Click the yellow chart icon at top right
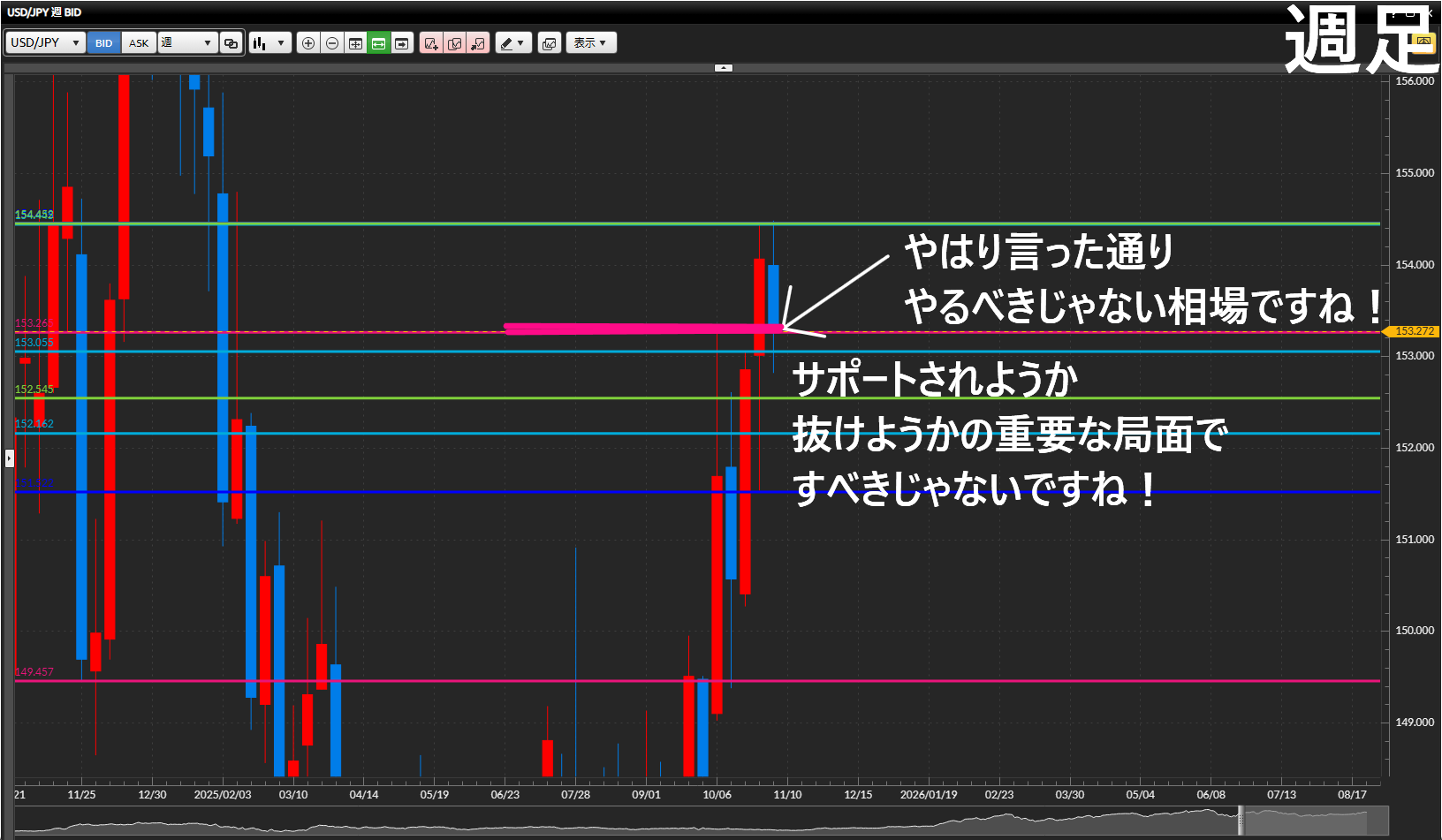The height and width of the screenshot is (840, 1442). coord(1423,42)
